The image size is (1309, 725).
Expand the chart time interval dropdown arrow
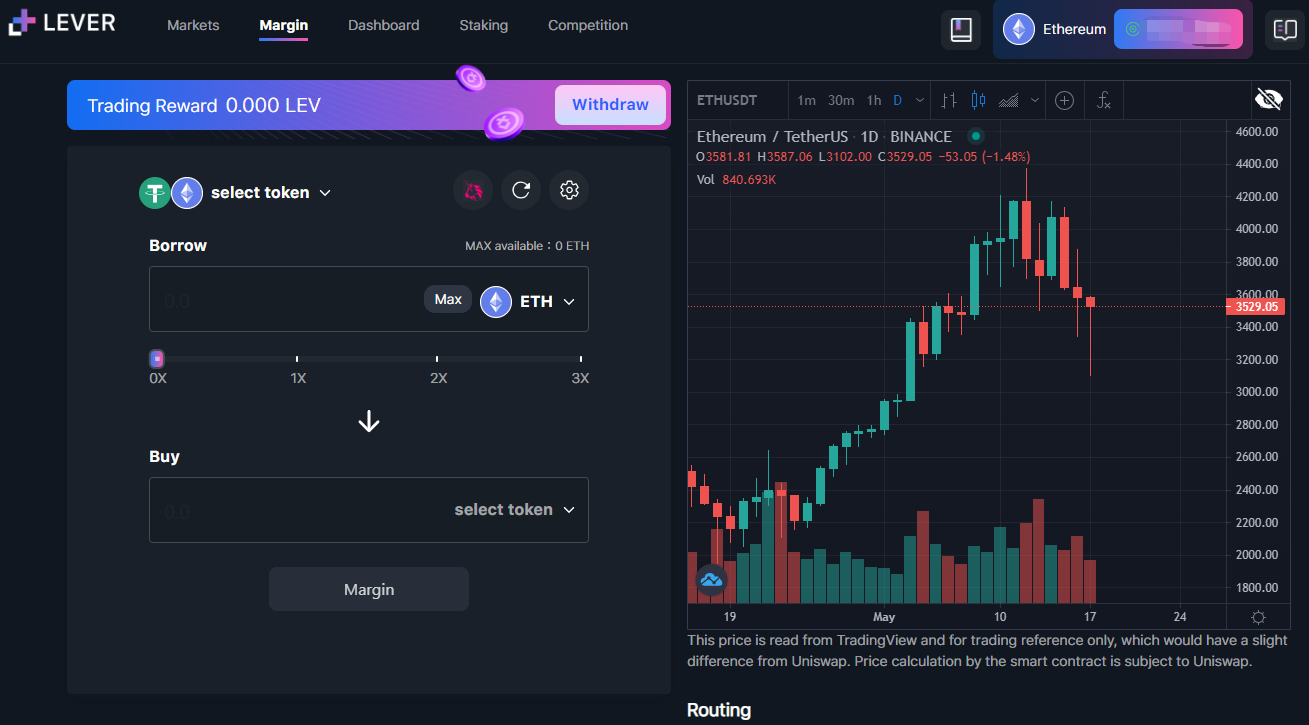click(x=920, y=100)
